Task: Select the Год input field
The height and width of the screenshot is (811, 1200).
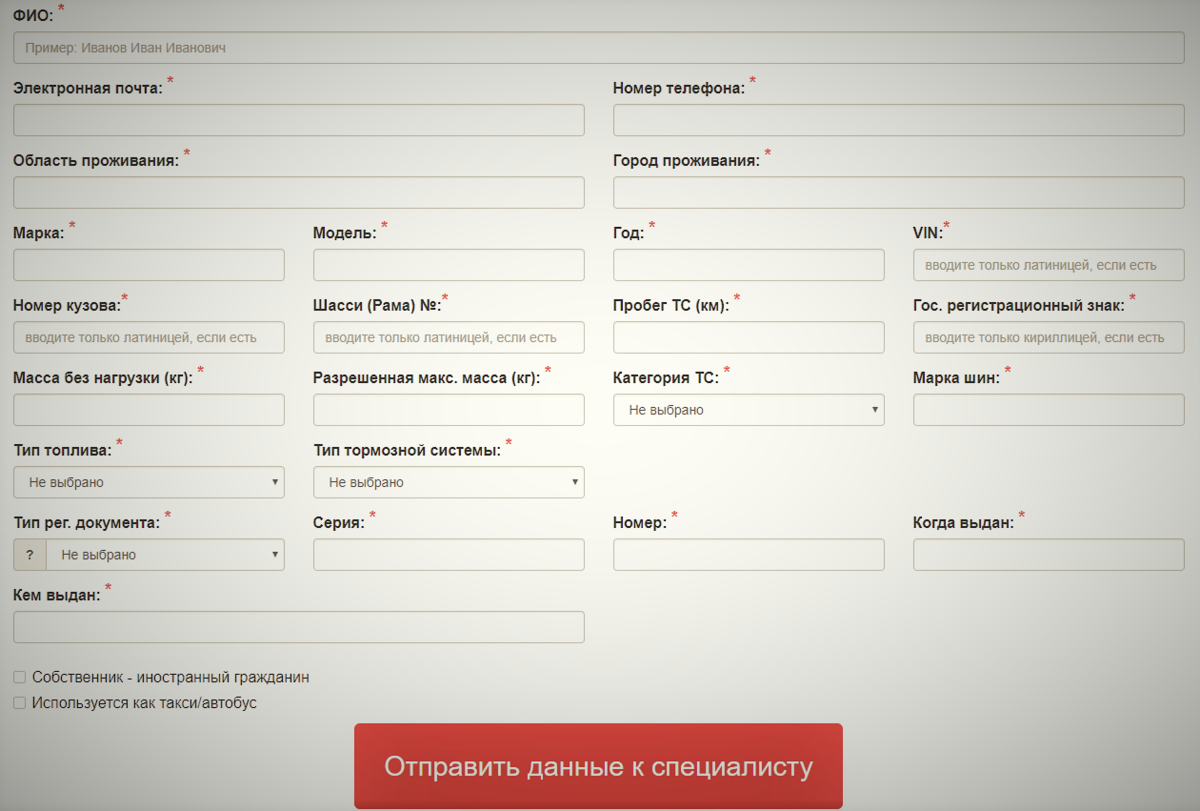Action: (749, 265)
